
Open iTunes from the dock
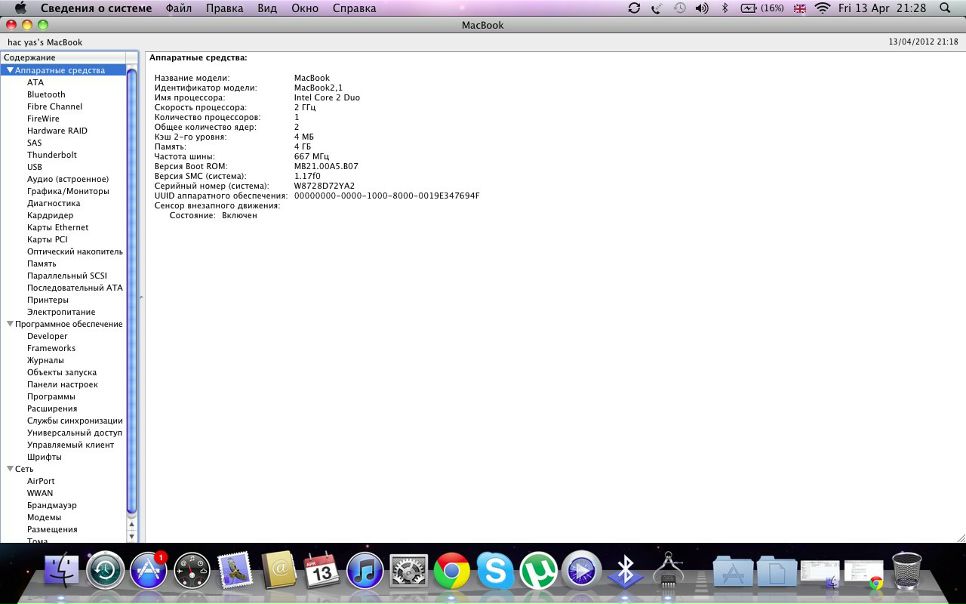[365, 571]
